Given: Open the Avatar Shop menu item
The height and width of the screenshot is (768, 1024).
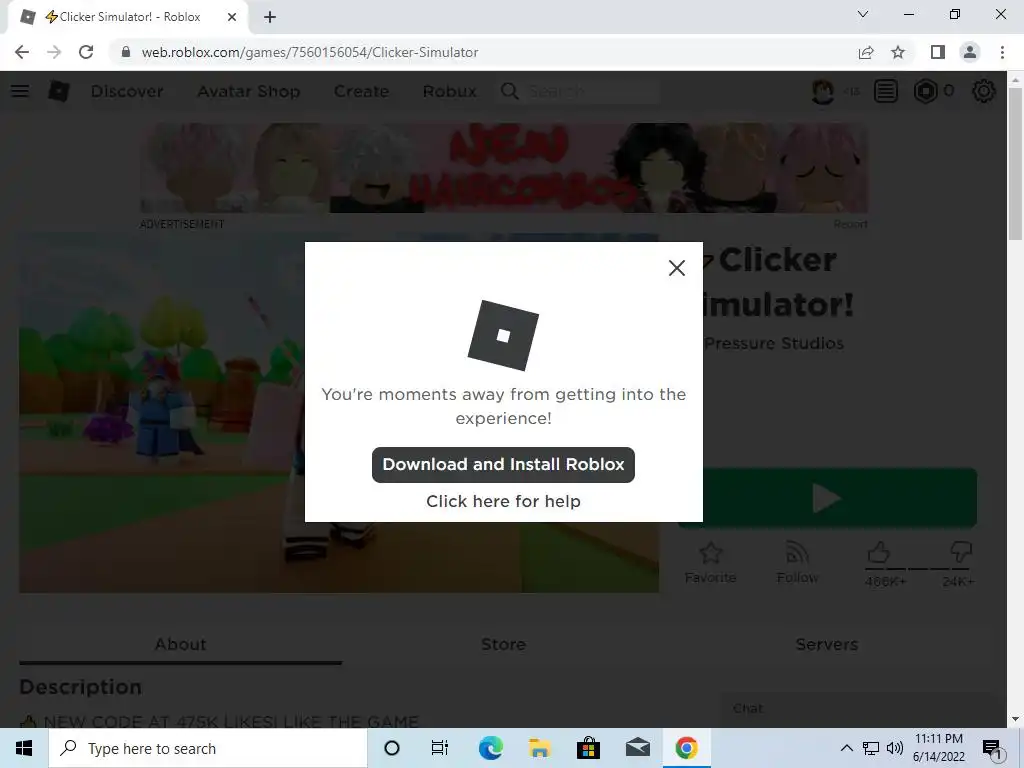Looking at the screenshot, I should [249, 91].
